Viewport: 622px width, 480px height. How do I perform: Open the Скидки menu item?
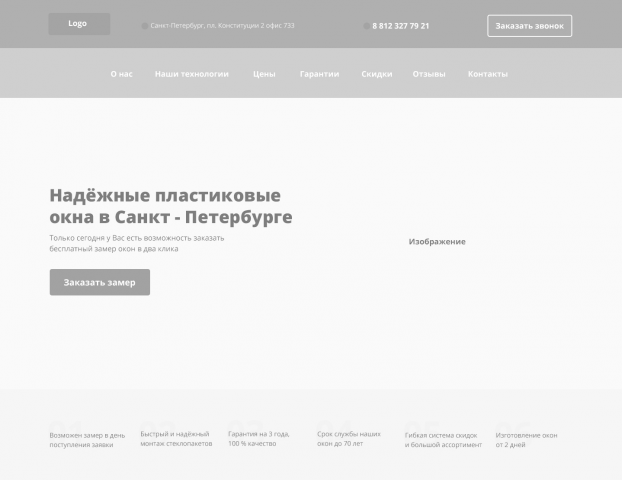376,74
